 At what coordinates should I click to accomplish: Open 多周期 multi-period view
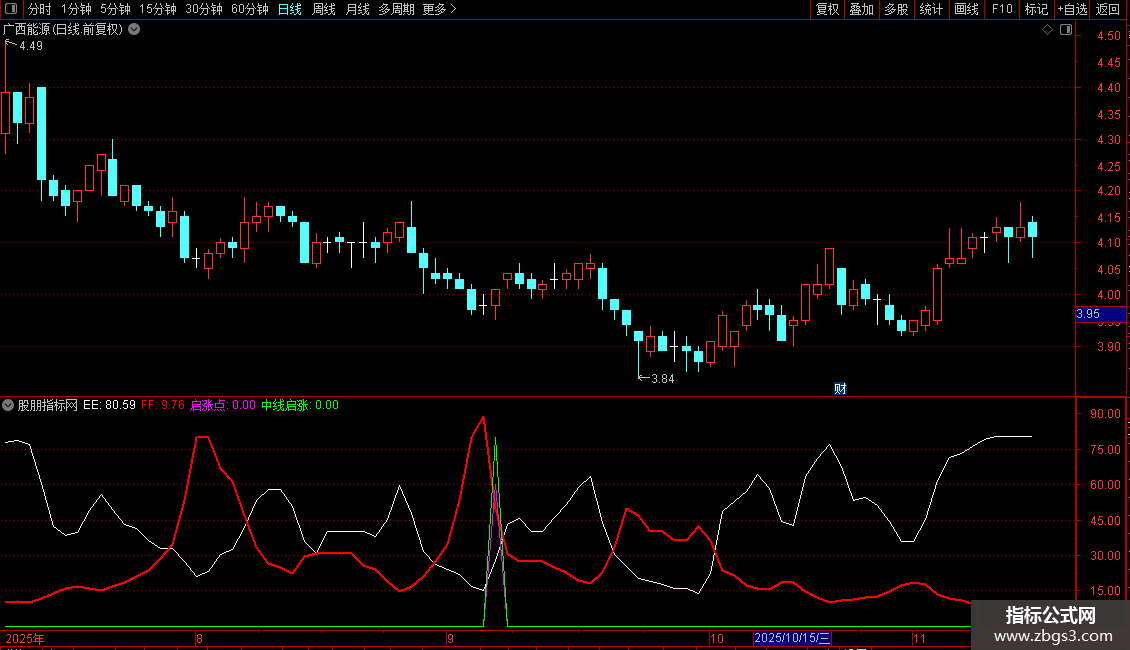tap(396, 9)
